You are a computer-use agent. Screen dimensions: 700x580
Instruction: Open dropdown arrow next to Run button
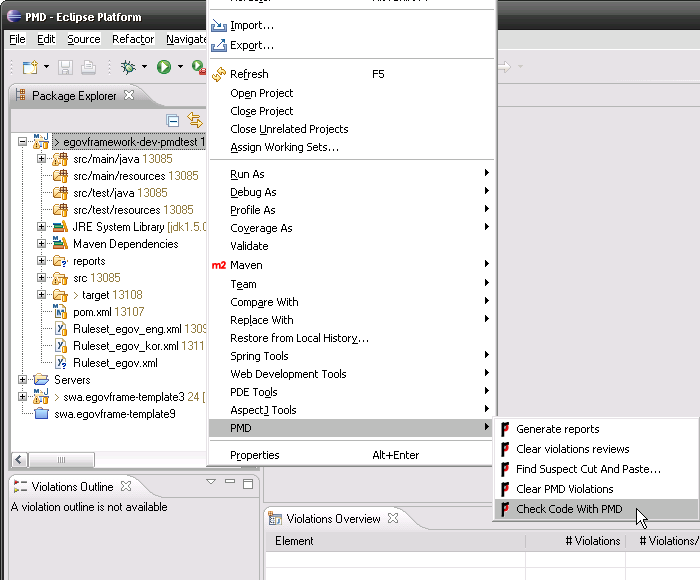click(x=180, y=67)
